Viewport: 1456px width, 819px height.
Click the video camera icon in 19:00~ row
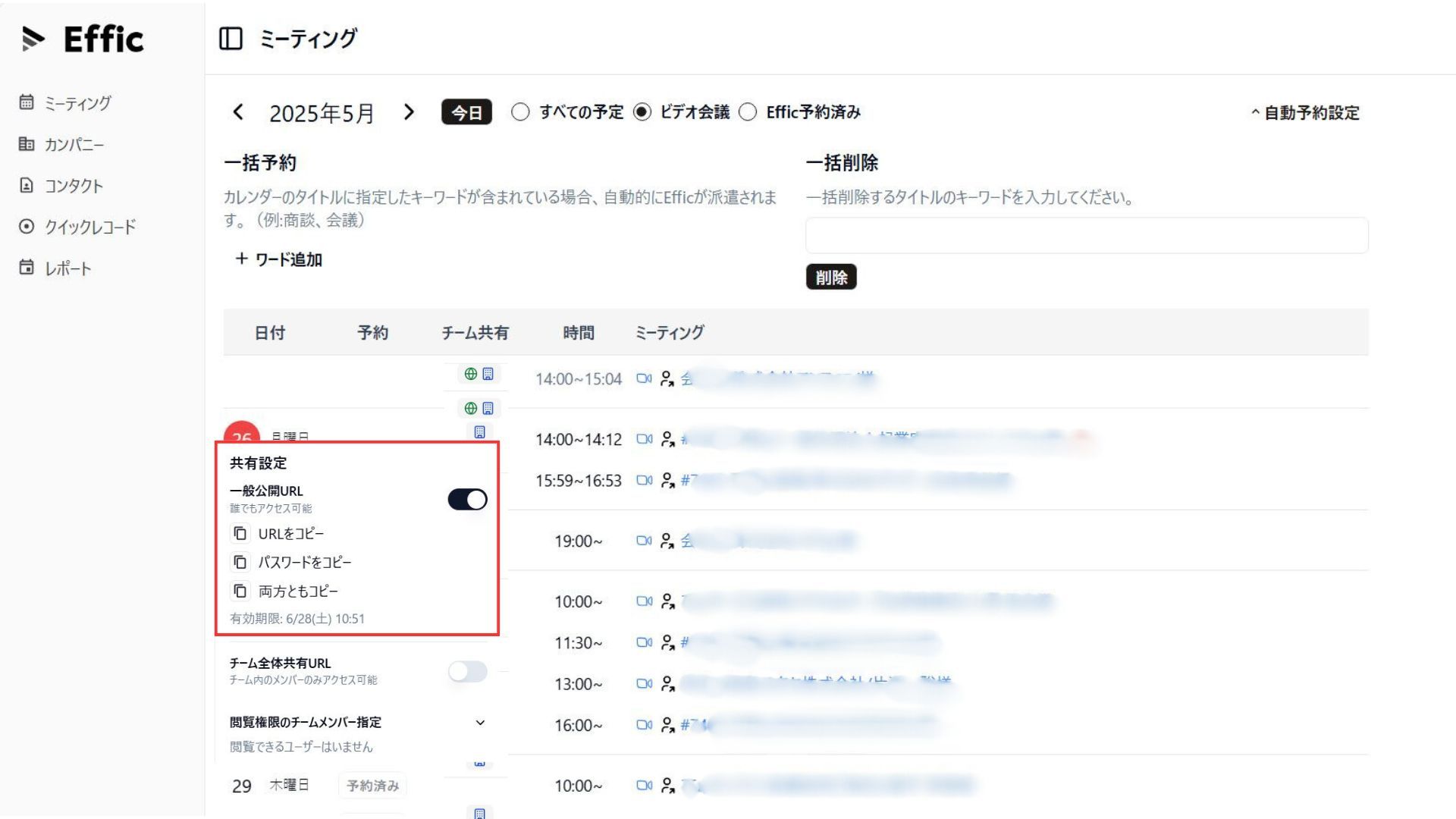tap(644, 541)
